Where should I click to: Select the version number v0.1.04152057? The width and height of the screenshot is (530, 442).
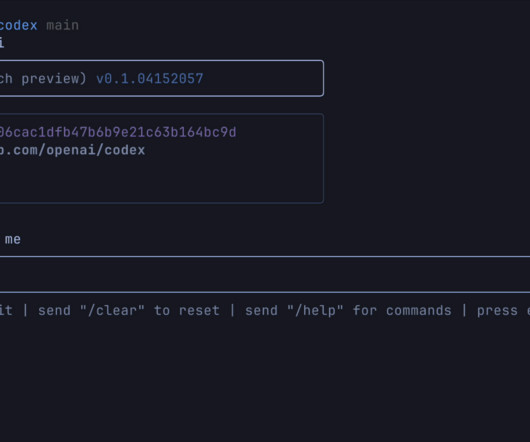150,79
